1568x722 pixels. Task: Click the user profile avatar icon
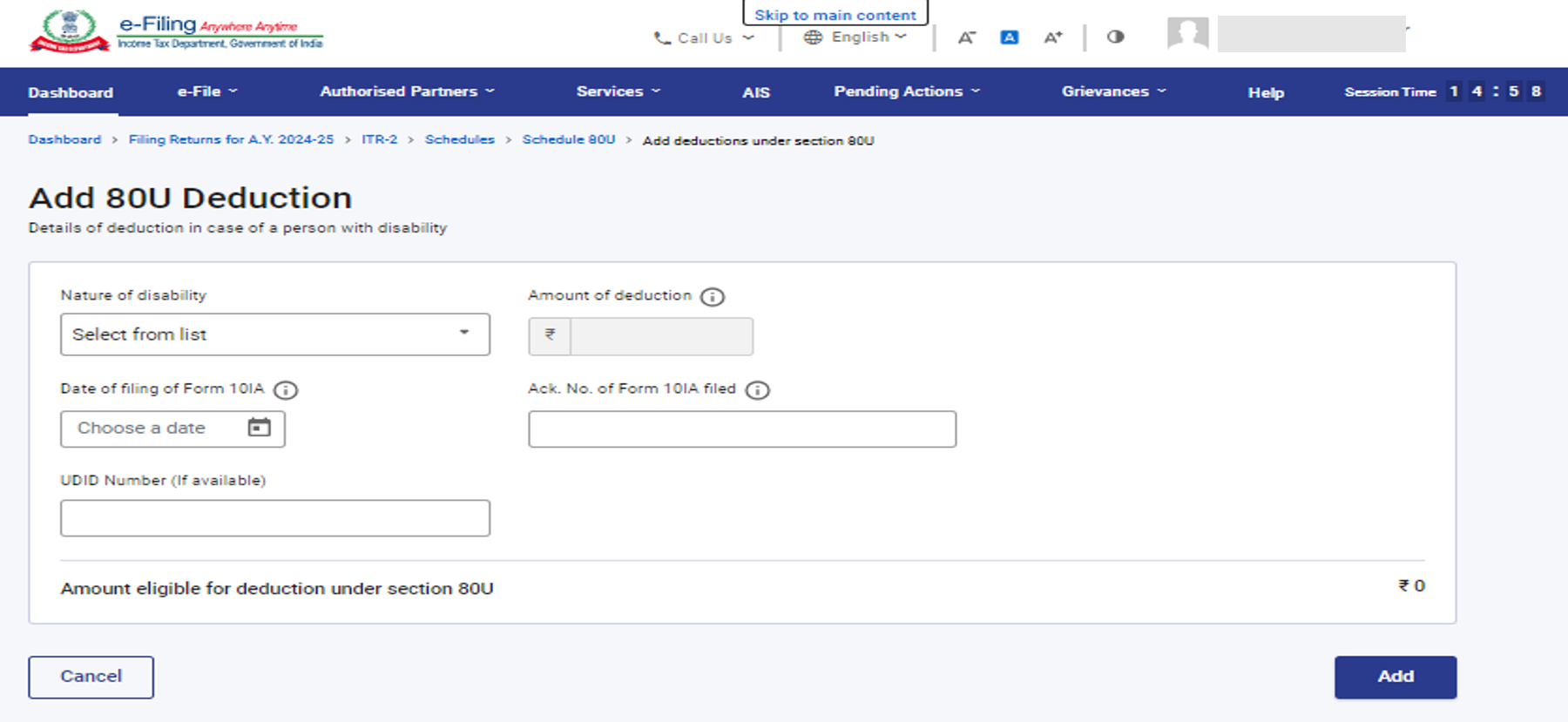click(x=1187, y=35)
